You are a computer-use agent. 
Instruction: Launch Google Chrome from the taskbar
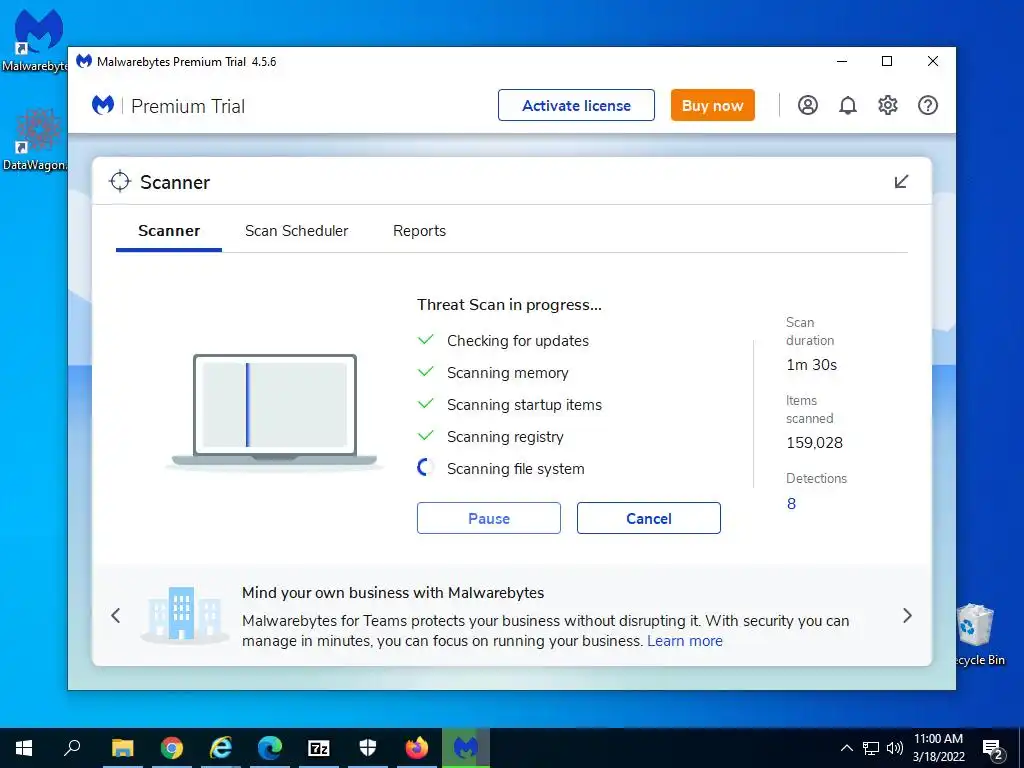click(x=172, y=748)
